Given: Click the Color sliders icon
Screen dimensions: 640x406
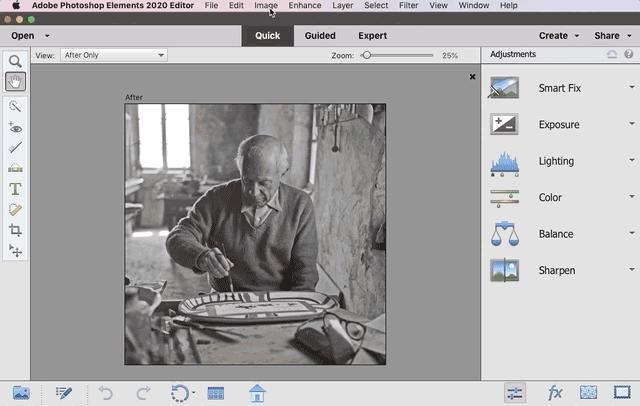Looking at the screenshot, I should [x=504, y=198].
